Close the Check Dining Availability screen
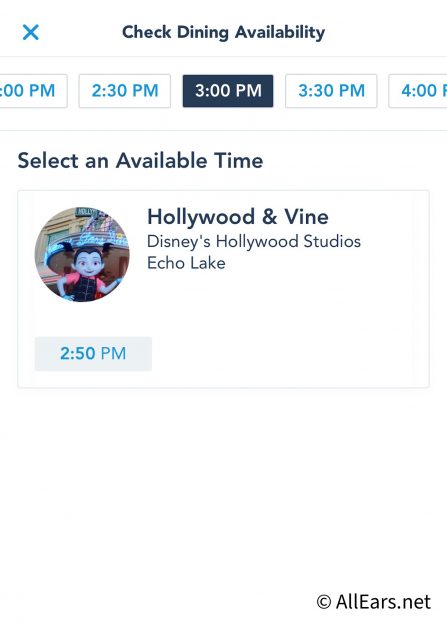 tap(31, 32)
